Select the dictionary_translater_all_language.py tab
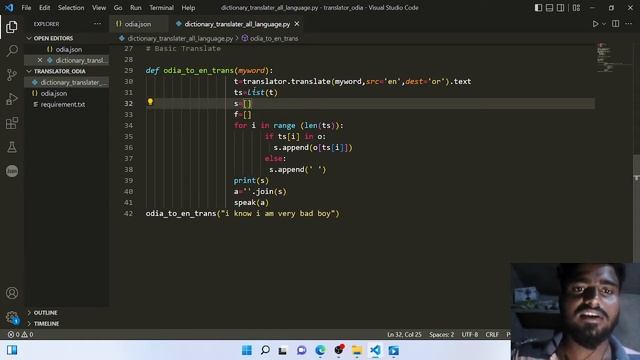640x360 pixels. click(237, 24)
